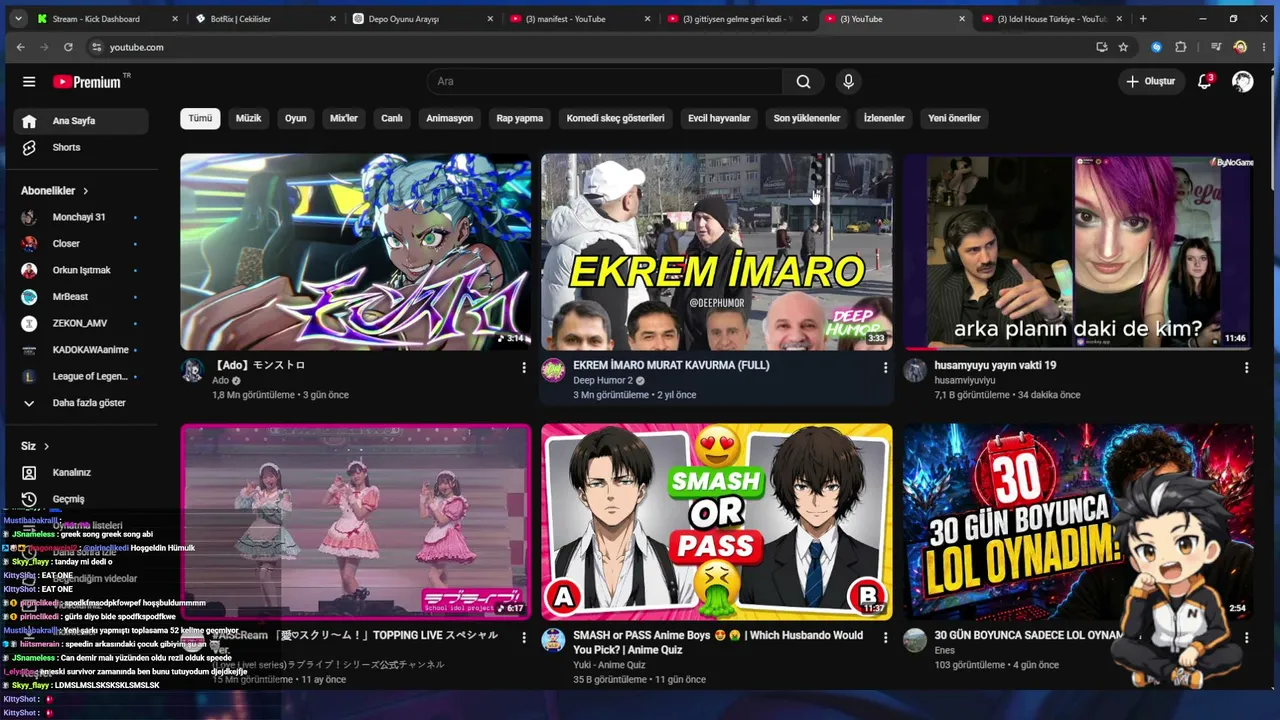
Task: Expand the Siz section
Action: (35, 446)
